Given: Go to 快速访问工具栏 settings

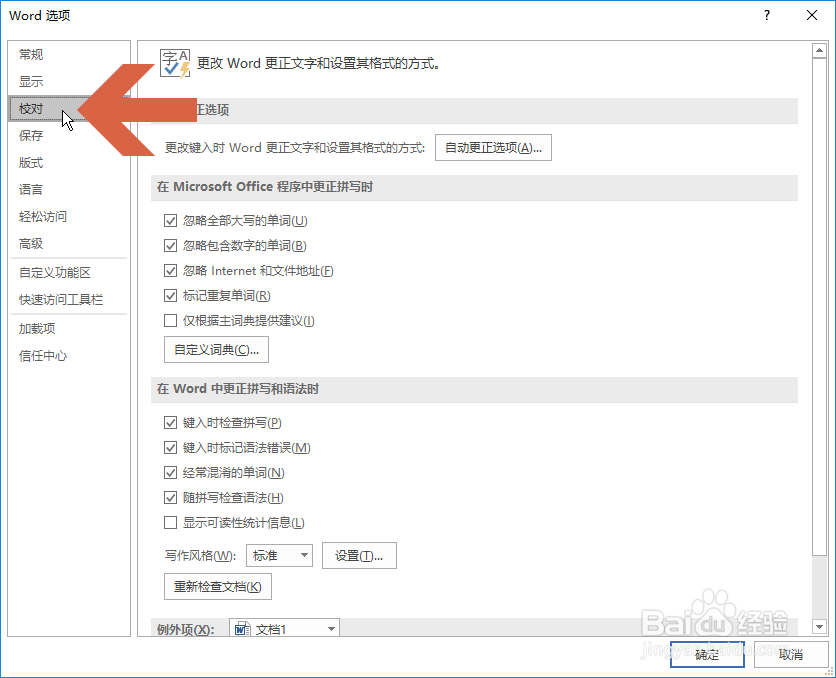Looking at the screenshot, I should 69,300.
